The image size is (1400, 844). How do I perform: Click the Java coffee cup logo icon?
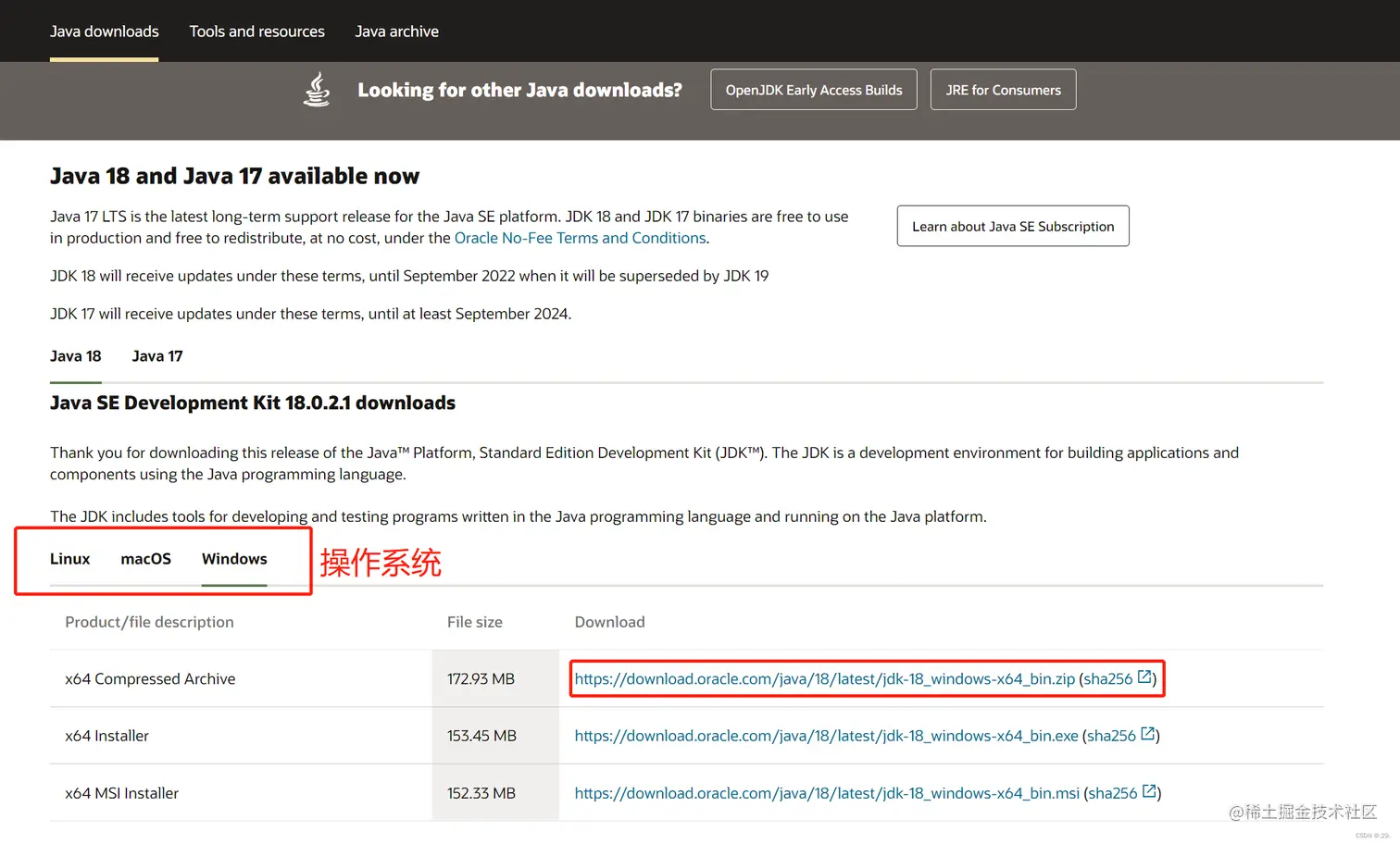[317, 89]
